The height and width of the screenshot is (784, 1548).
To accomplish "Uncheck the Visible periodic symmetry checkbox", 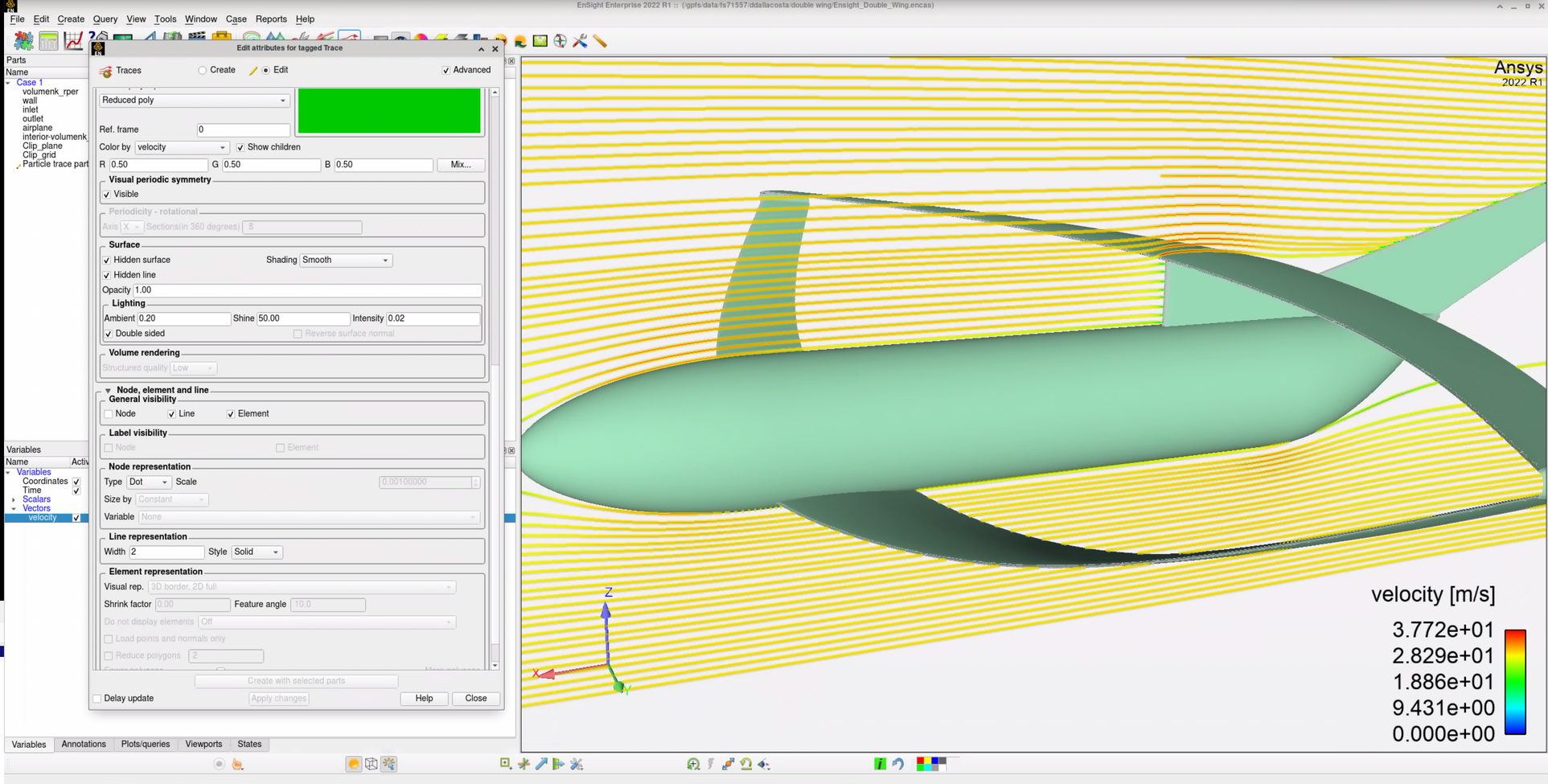I will tap(107, 195).
